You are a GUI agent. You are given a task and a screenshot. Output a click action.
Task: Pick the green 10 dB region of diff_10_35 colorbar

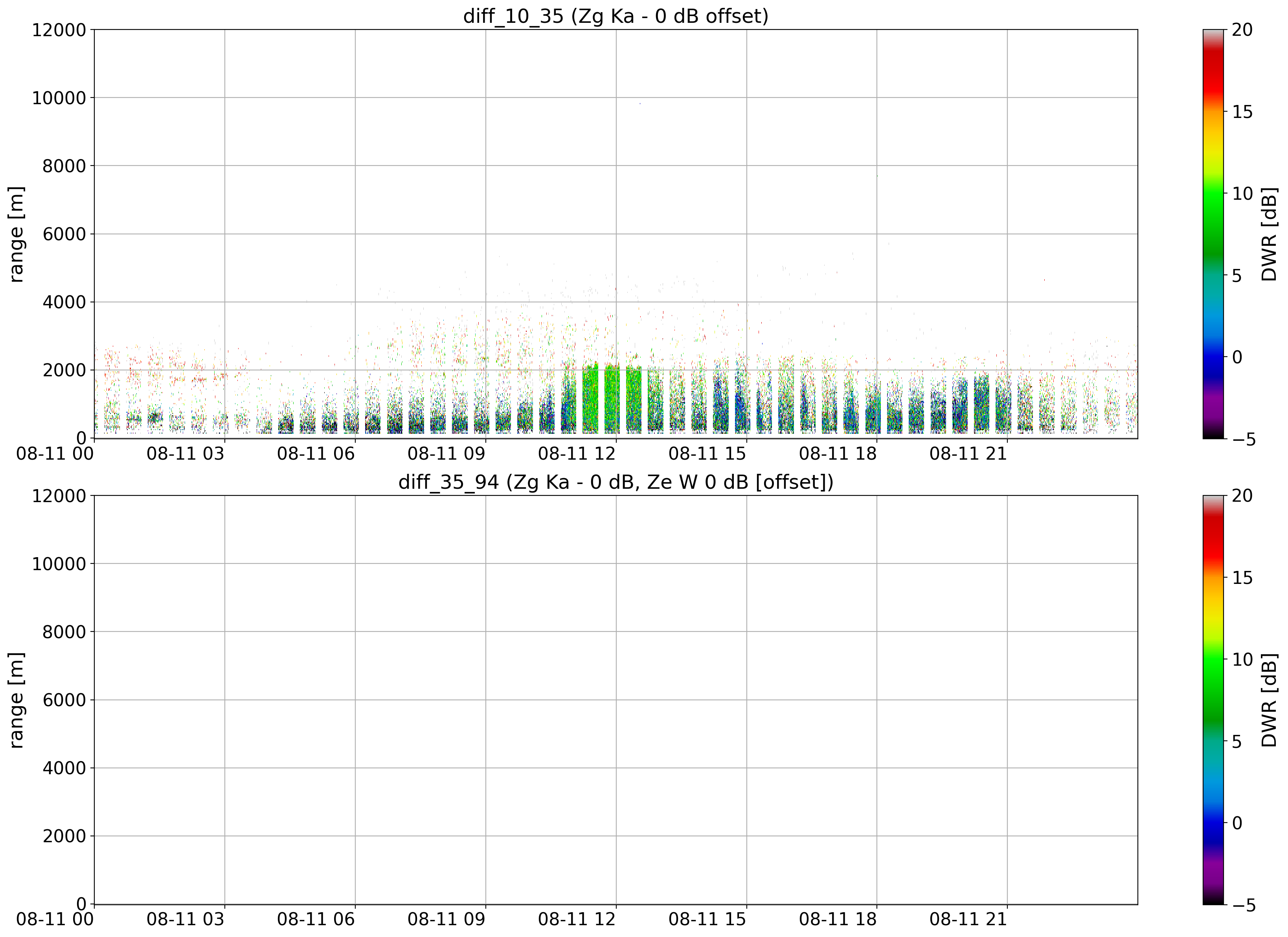[1214, 193]
